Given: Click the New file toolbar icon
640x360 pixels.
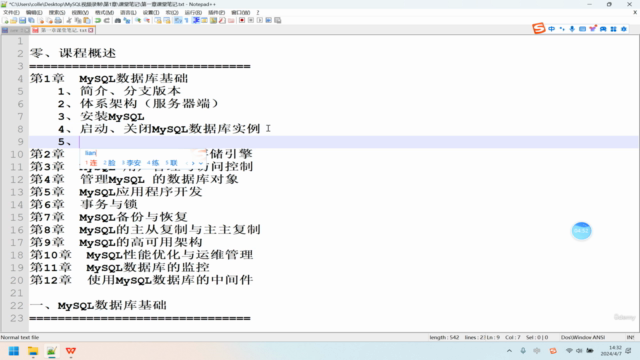Looking at the screenshot, I should (x=5, y=20).
